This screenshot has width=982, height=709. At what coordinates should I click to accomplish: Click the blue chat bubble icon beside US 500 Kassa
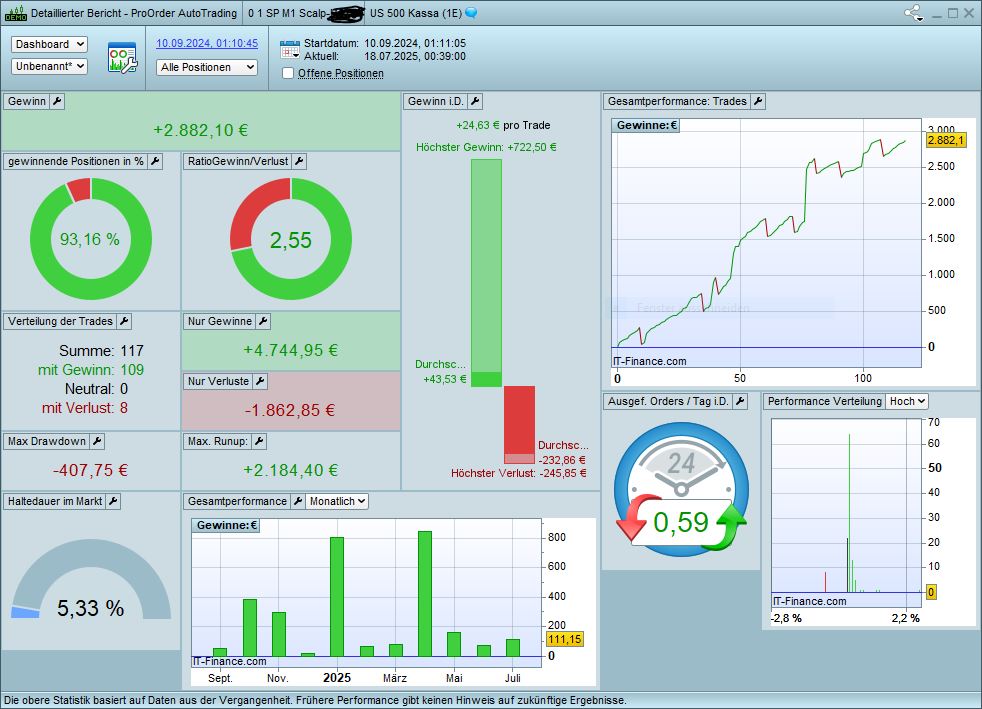coord(471,13)
